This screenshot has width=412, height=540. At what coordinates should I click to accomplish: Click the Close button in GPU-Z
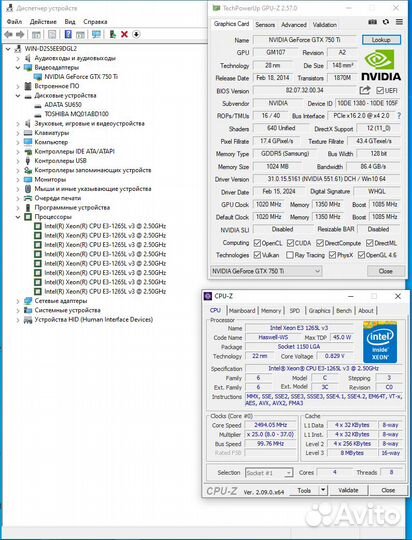point(385,271)
